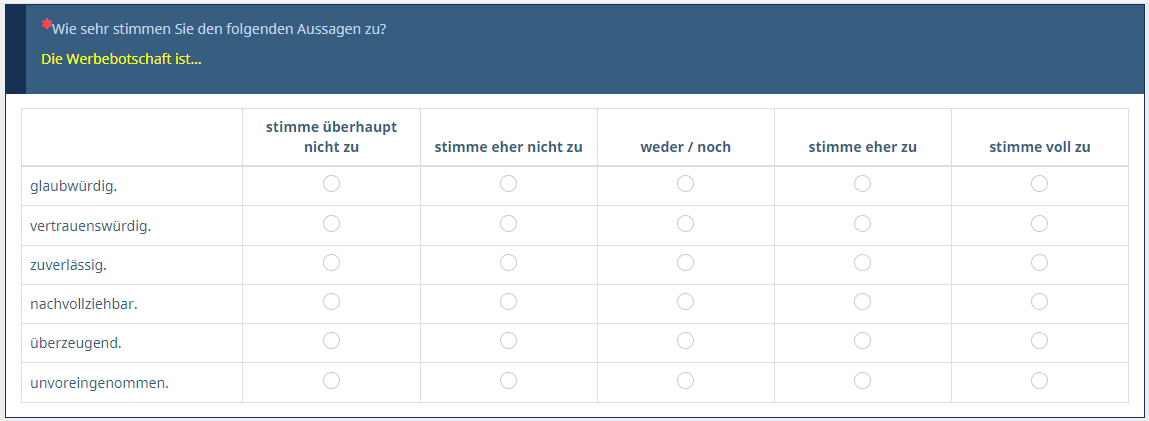1149x421 pixels.
Task: Select 'stimme eher zu' for vertrauenswürdig
Action: point(862,223)
